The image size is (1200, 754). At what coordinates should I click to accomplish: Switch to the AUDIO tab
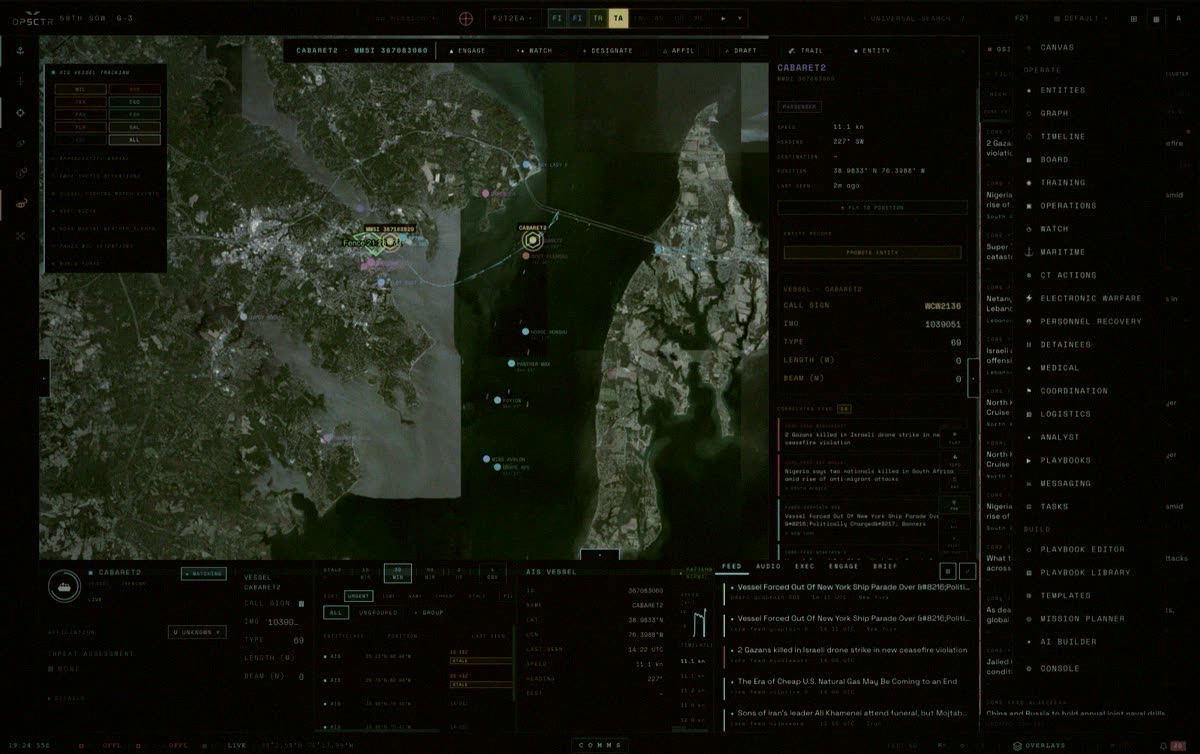768,566
